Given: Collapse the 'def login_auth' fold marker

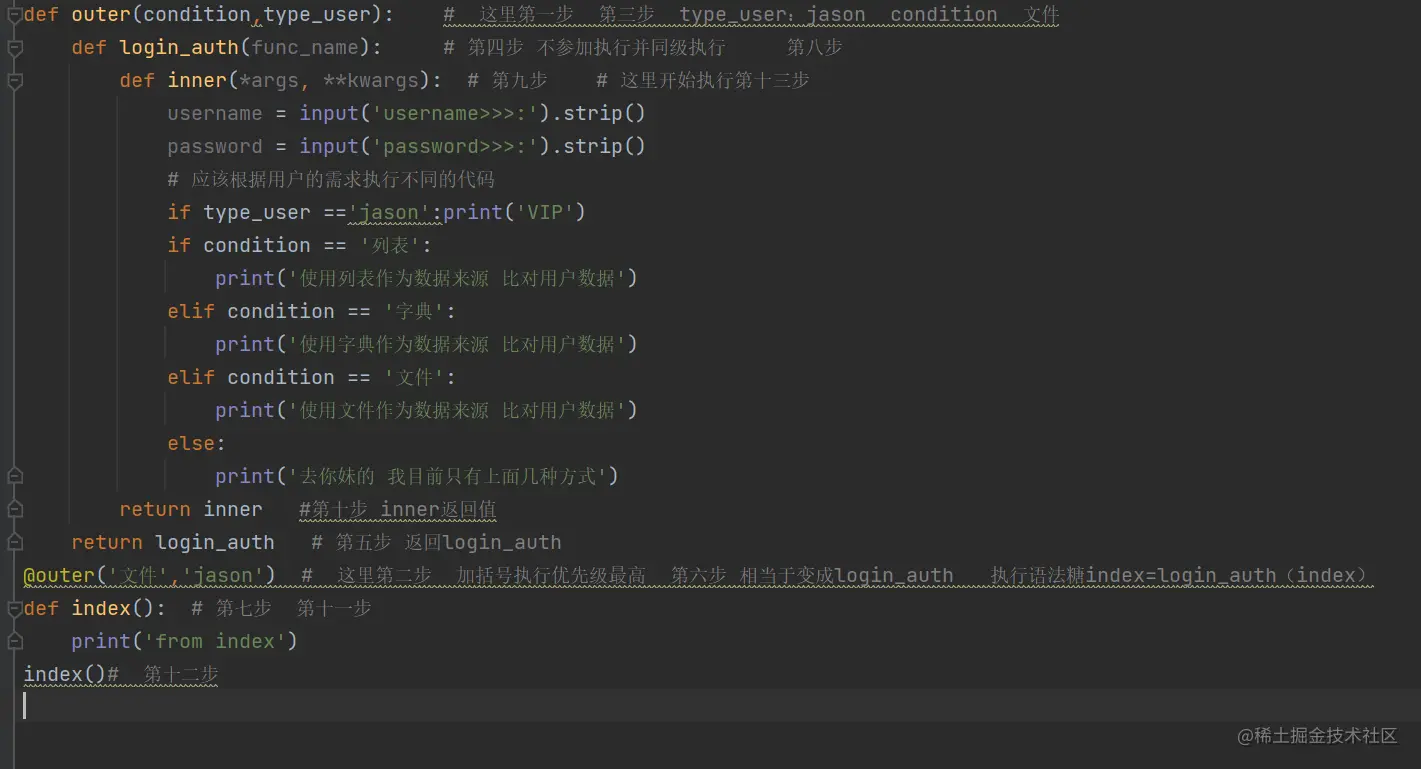Looking at the screenshot, I should click(x=14, y=48).
